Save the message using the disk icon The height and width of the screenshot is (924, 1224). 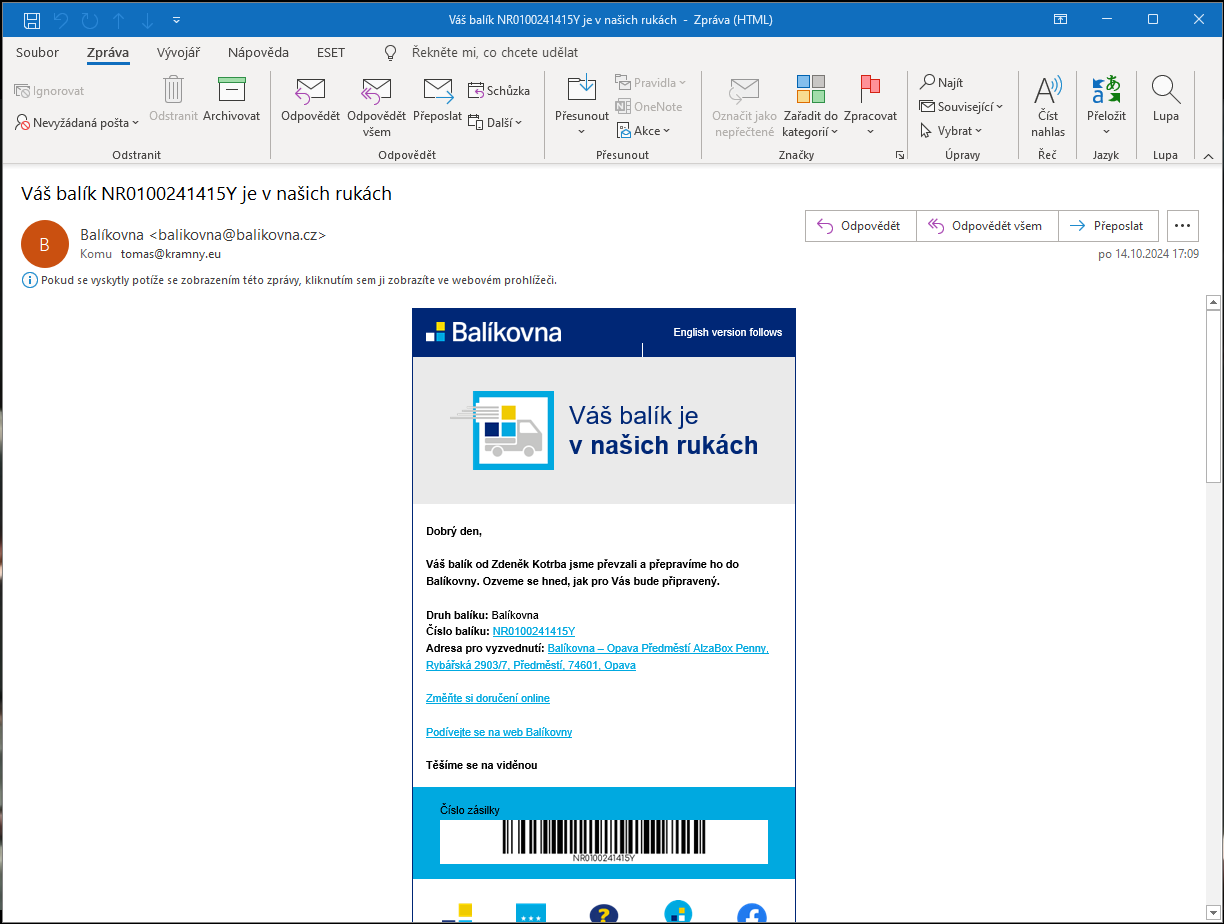(31, 20)
